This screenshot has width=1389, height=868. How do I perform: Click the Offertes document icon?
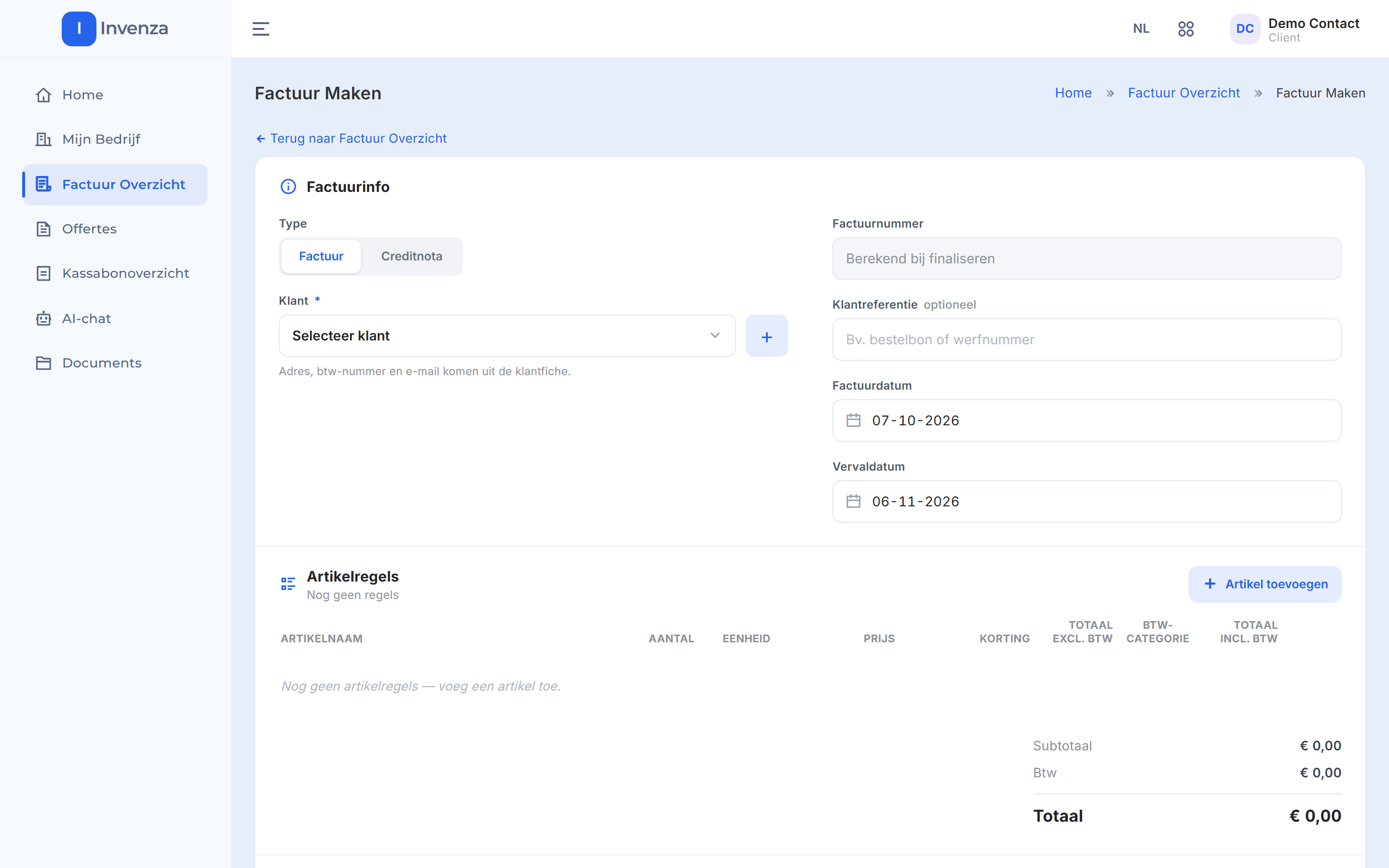43,229
